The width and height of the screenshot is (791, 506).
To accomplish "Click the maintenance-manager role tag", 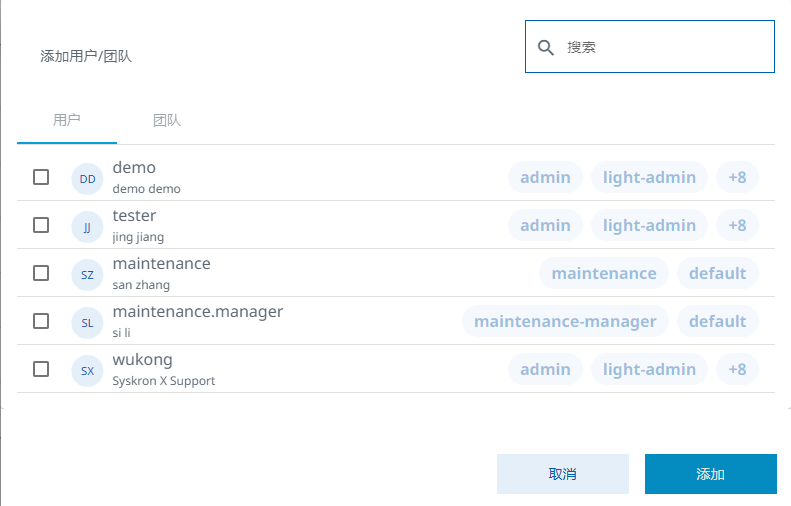I will pos(565,321).
